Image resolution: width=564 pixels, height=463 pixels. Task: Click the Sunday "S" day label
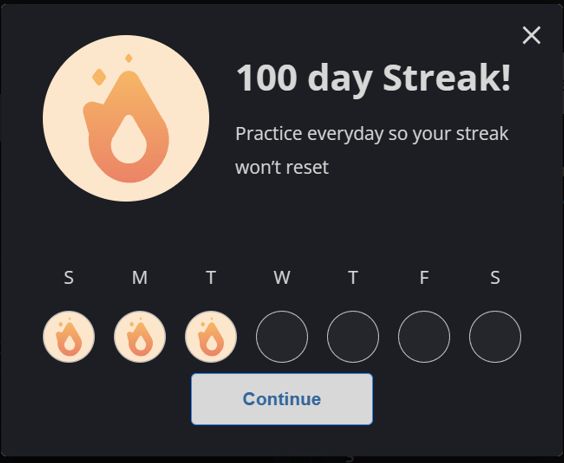[69, 277]
